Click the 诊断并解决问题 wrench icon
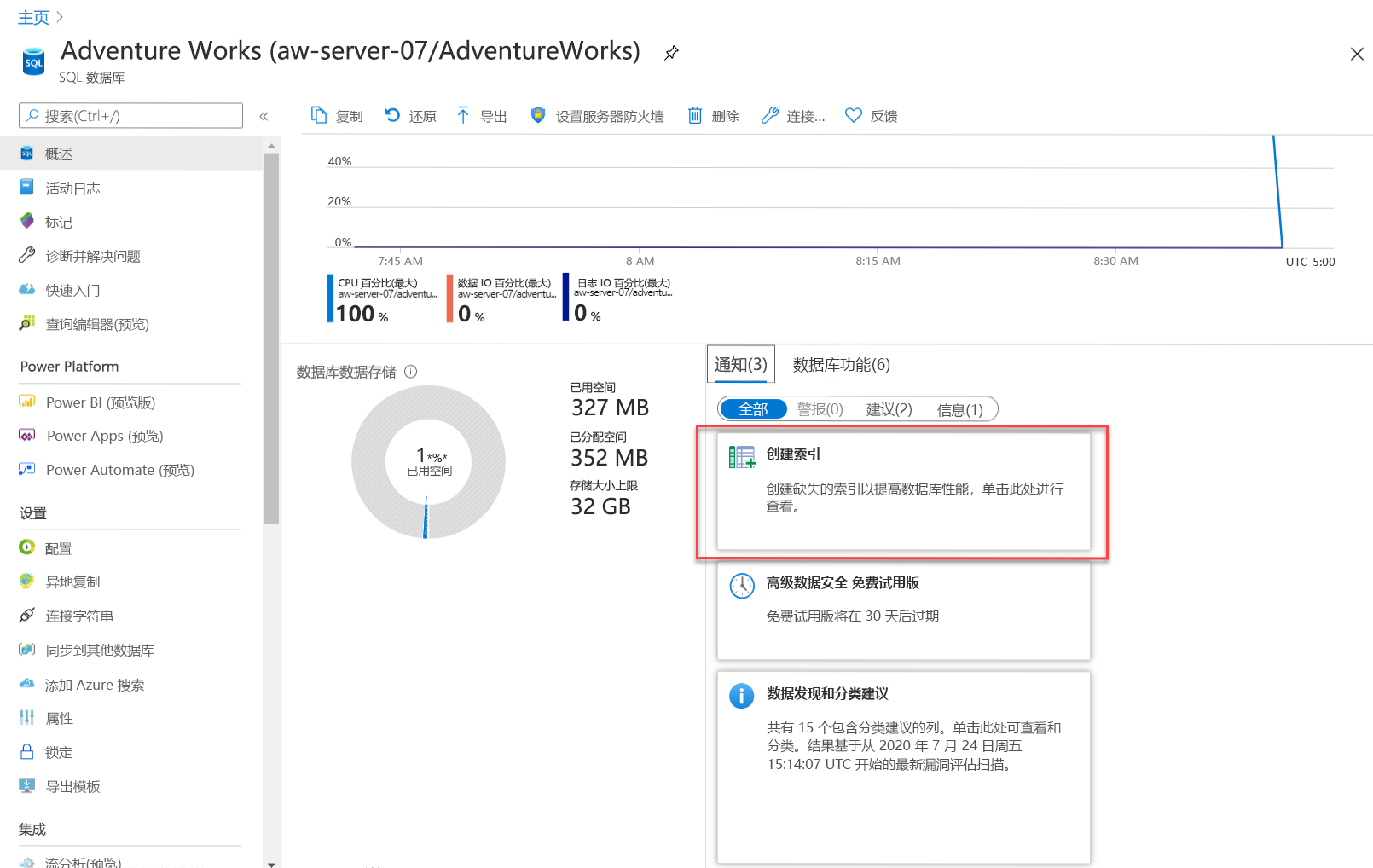 [27, 255]
